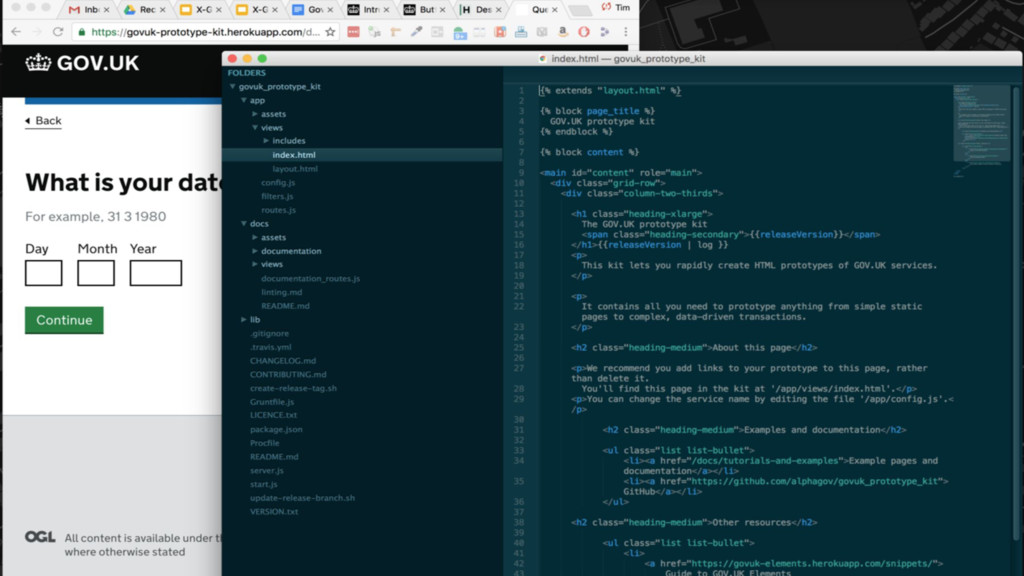Screen dimensions: 1024x576
Task: Open Procfile in the sidebar
Action: 264,443
